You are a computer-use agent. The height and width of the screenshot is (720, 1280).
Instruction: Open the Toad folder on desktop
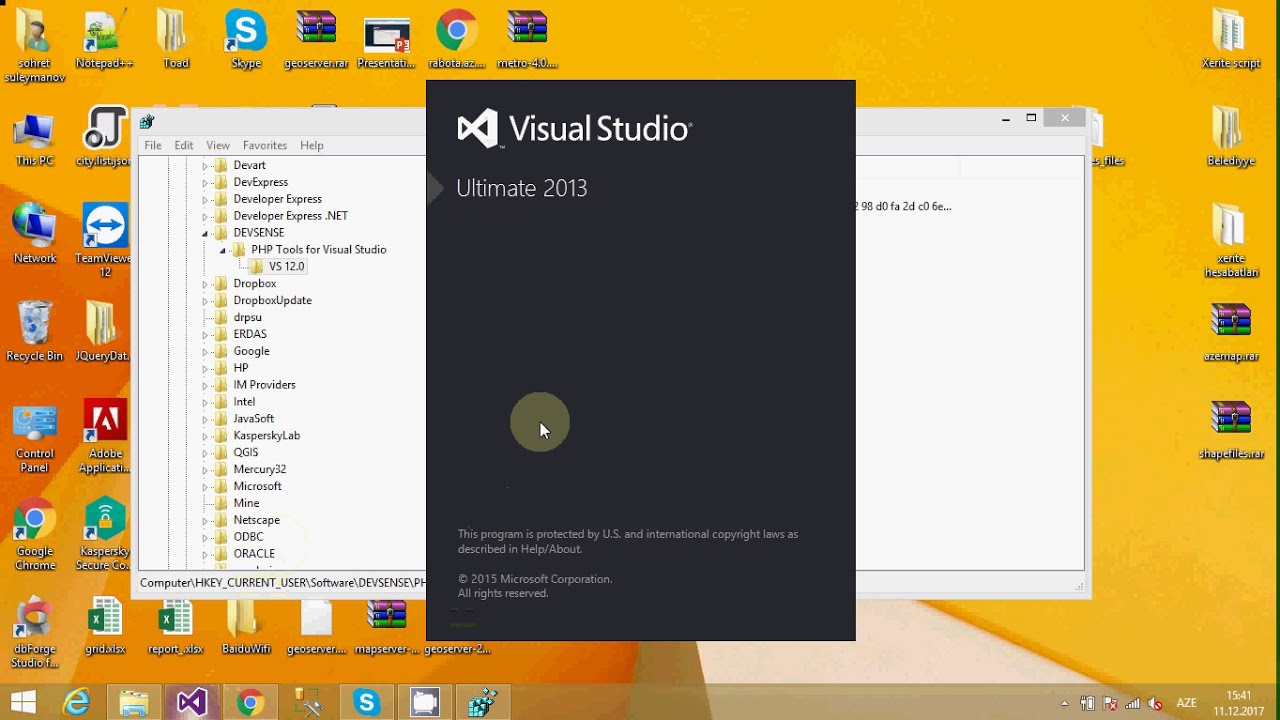[x=176, y=40]
